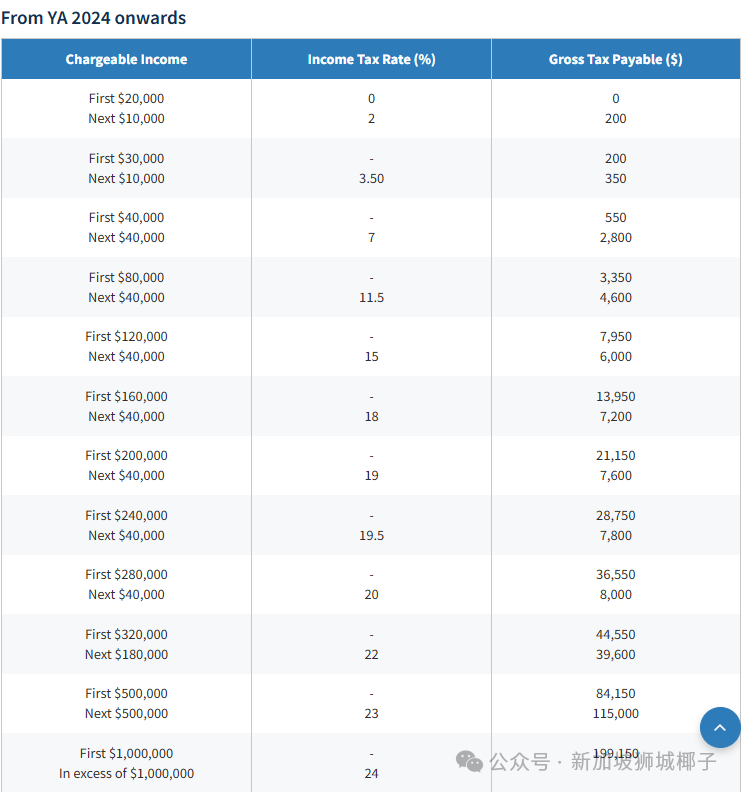Viewport: 741px width, 792px height.
Task: Click the 'From YA 2024 onwards' heading
Action: (x=93, y=17)
